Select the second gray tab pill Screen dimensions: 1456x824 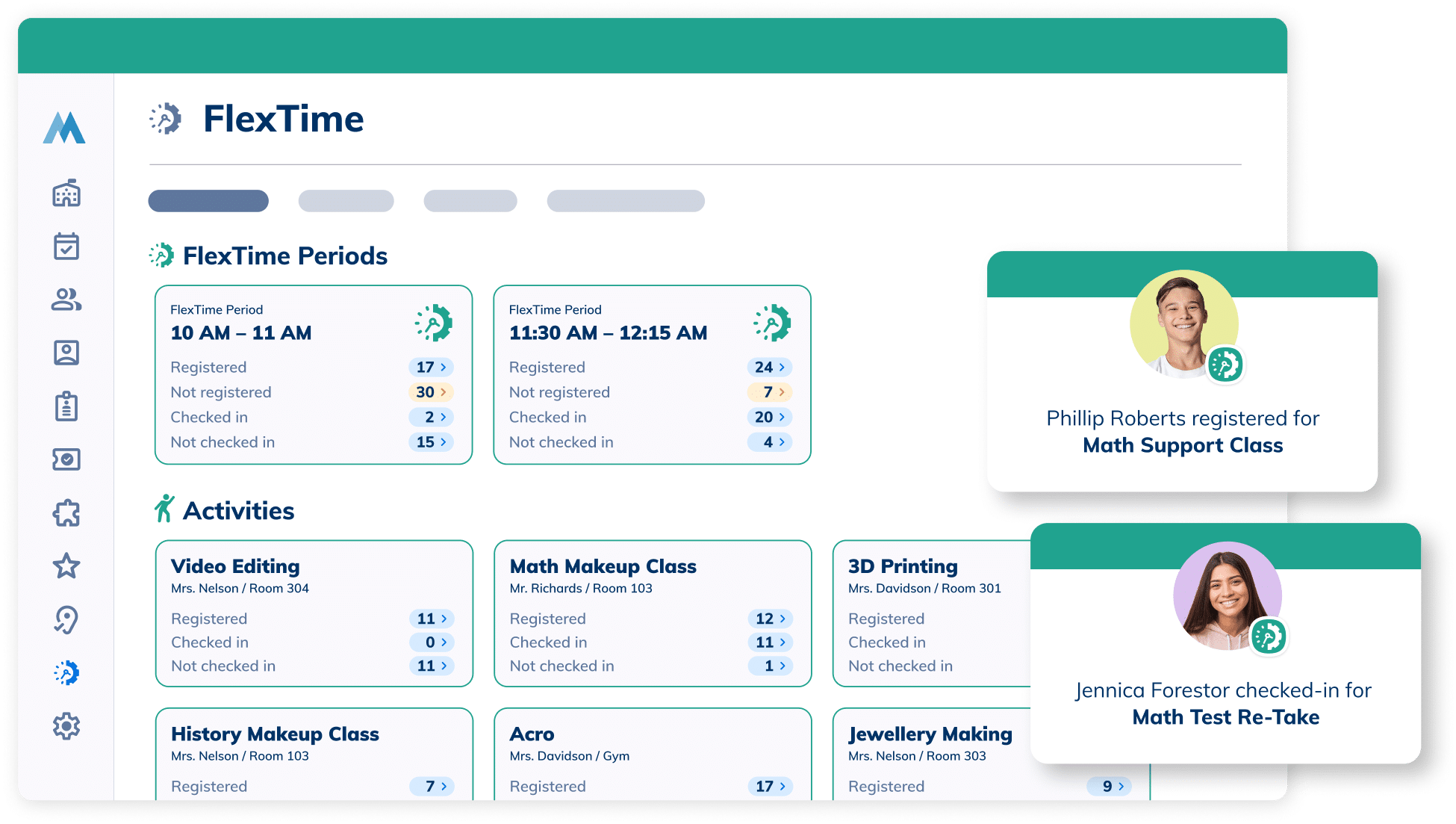(x=346, y=201)
